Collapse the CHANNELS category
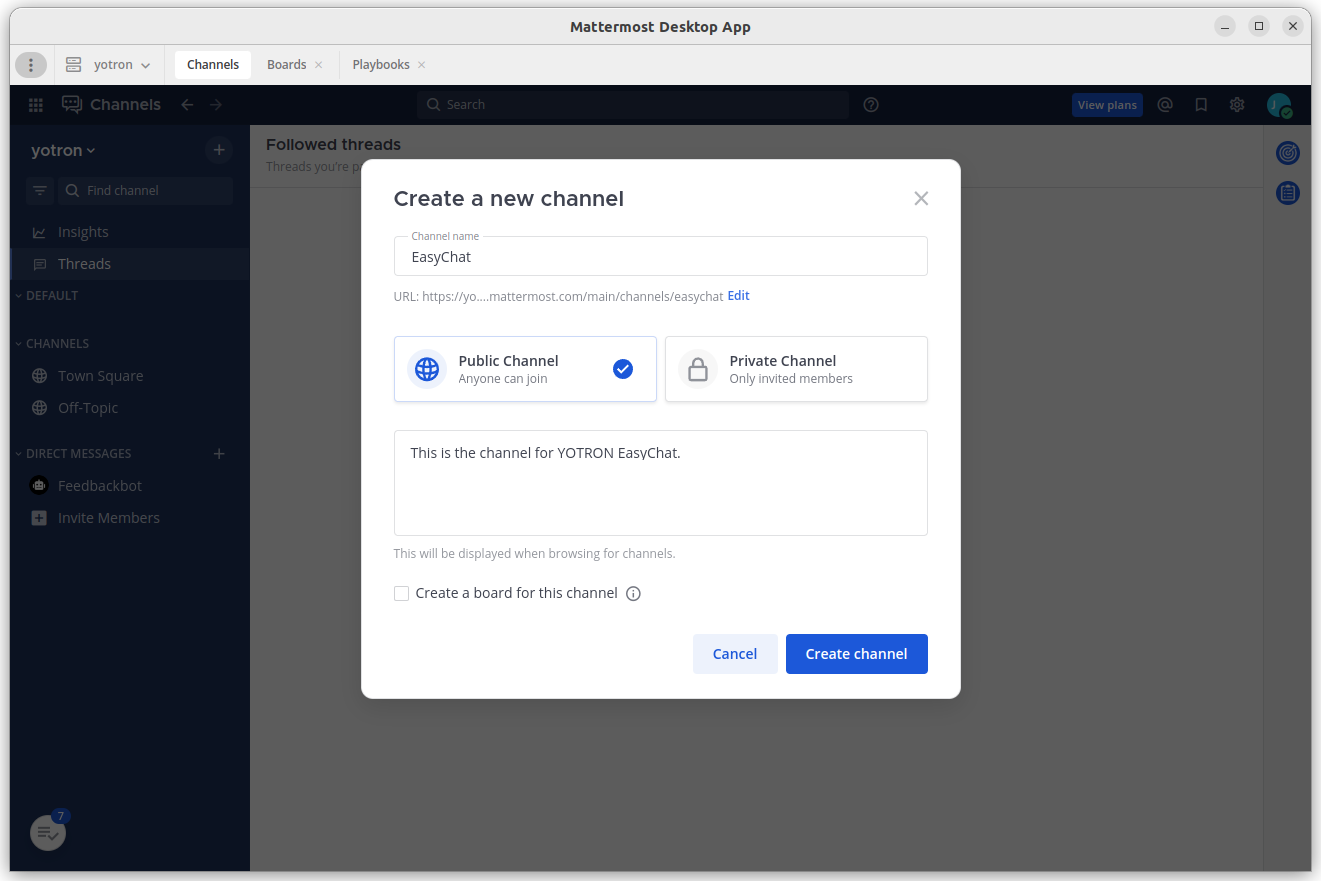This screenshot has height=881, width=1321. pos(52,344)
